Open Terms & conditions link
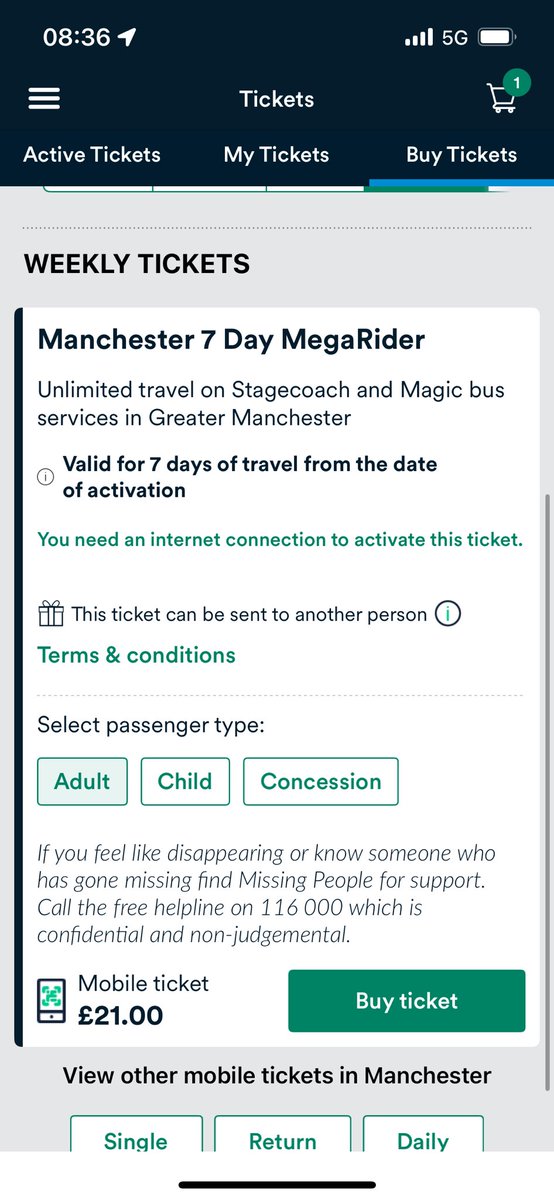 pos(136,655)
